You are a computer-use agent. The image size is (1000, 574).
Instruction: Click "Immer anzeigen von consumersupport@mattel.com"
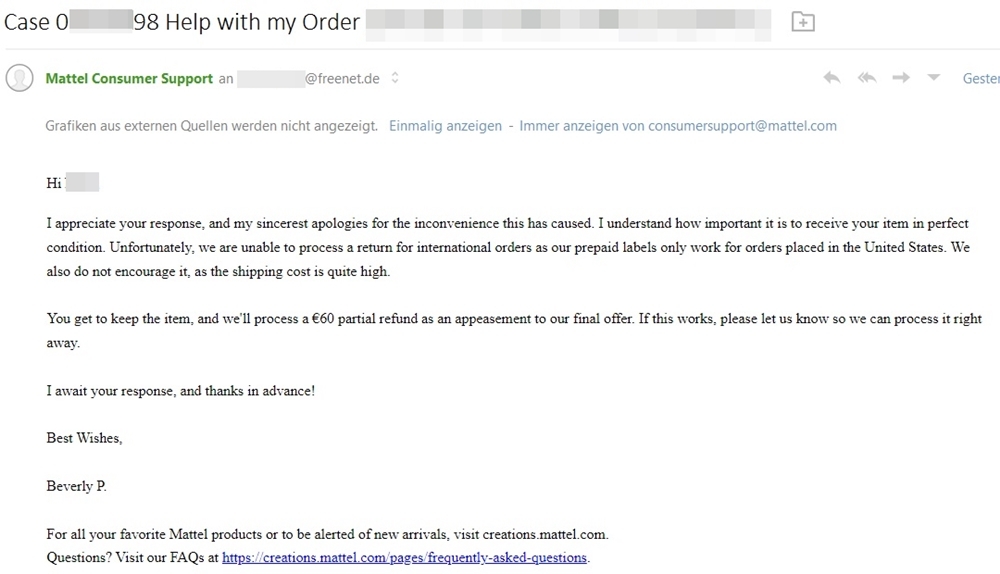pyautogui.click(x=677, y=126)
